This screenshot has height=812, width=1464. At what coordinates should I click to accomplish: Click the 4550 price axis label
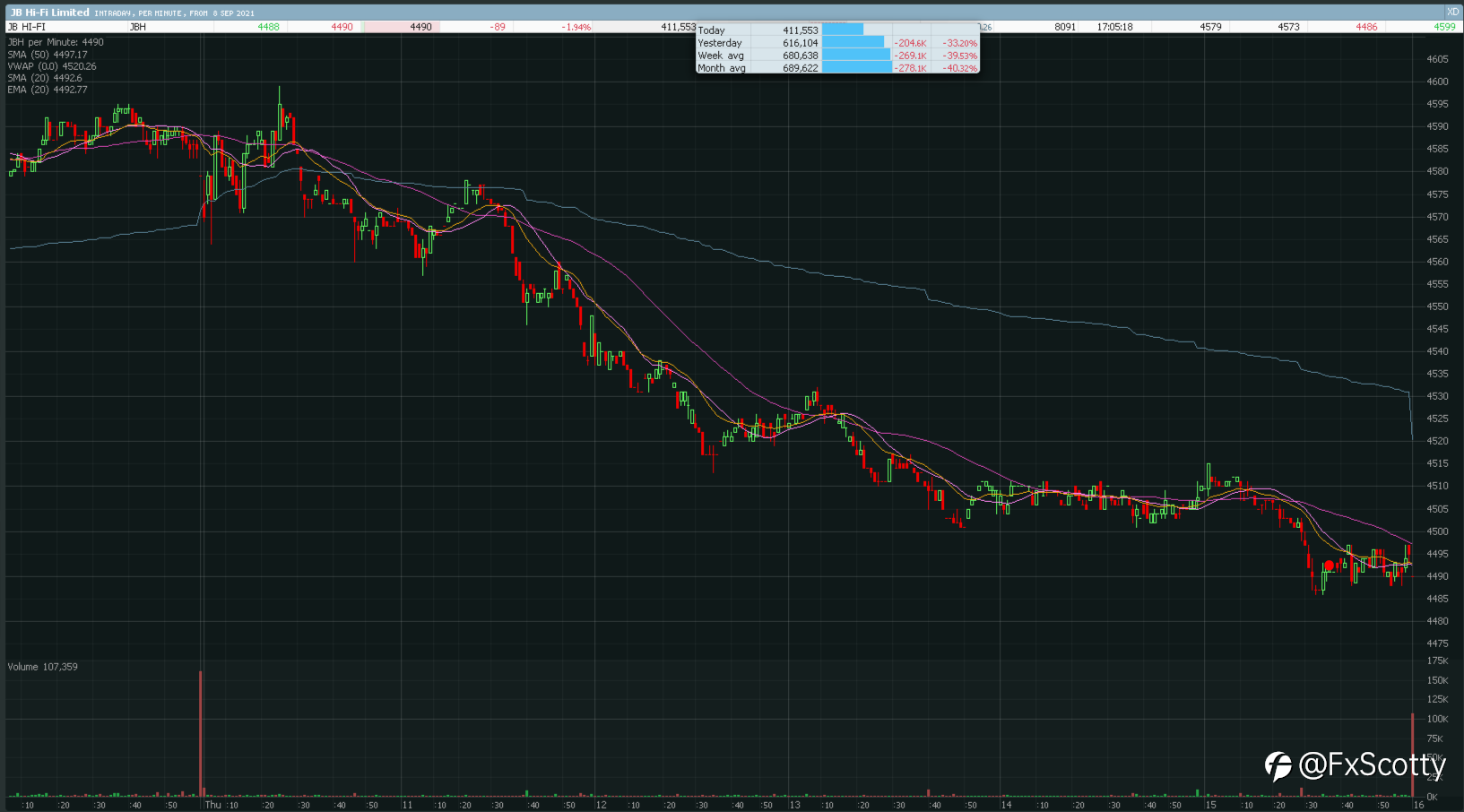click(1437, 307)
